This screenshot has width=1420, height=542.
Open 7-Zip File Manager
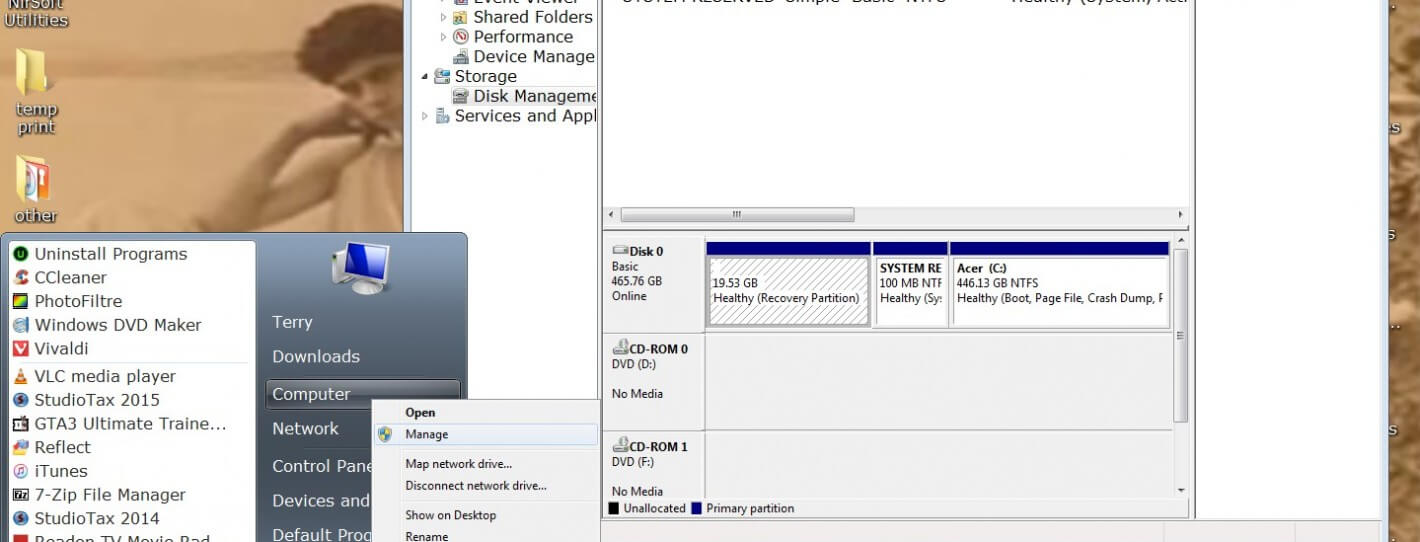(110, 495)
